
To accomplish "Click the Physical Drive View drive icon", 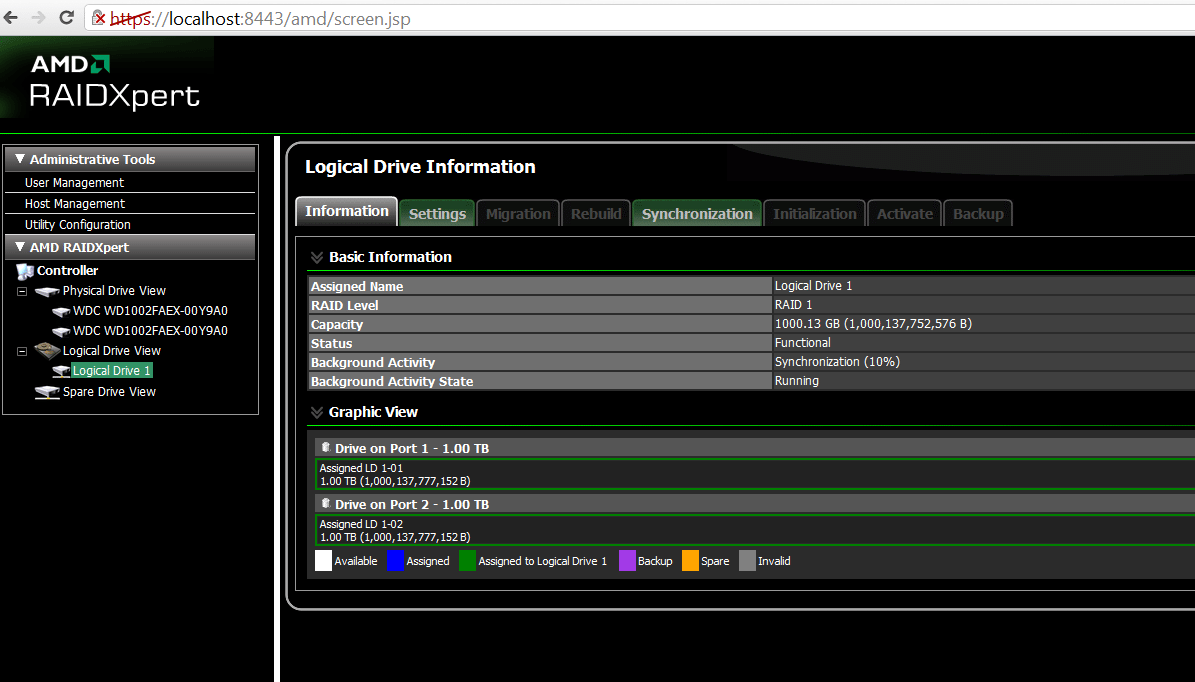I will pos(48,290).
